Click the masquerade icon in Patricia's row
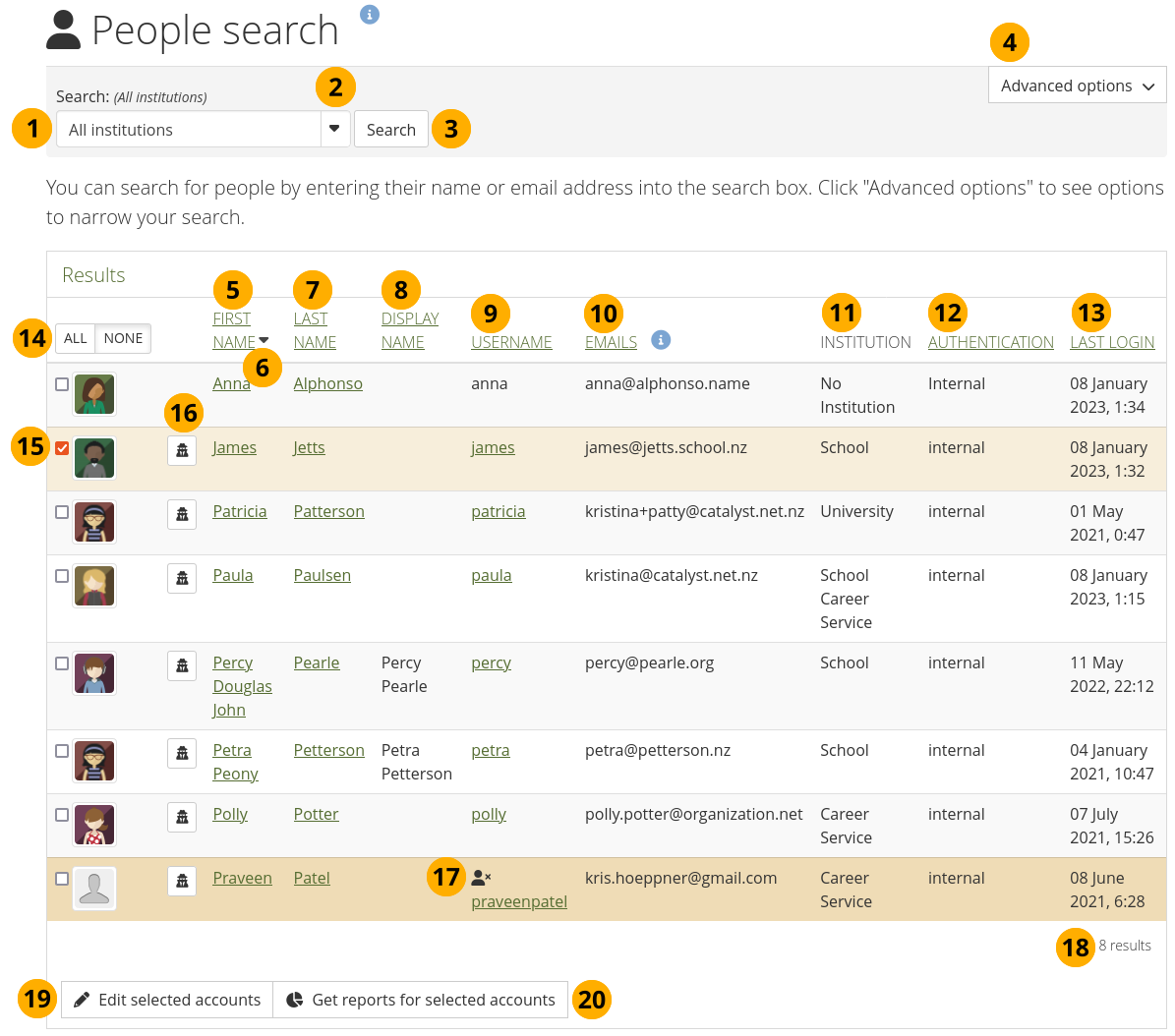 click(182, 515)
